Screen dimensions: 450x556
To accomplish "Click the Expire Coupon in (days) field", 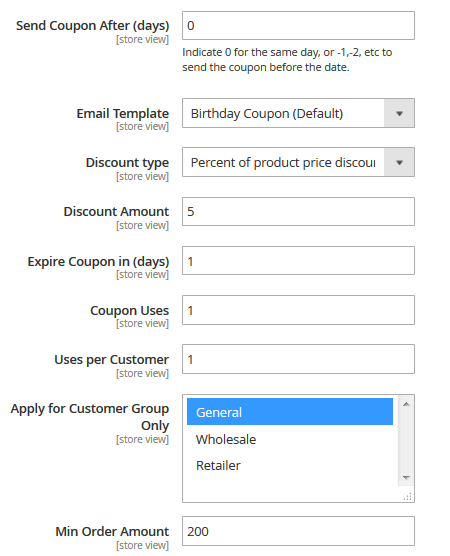I will (x=298, y=261).
